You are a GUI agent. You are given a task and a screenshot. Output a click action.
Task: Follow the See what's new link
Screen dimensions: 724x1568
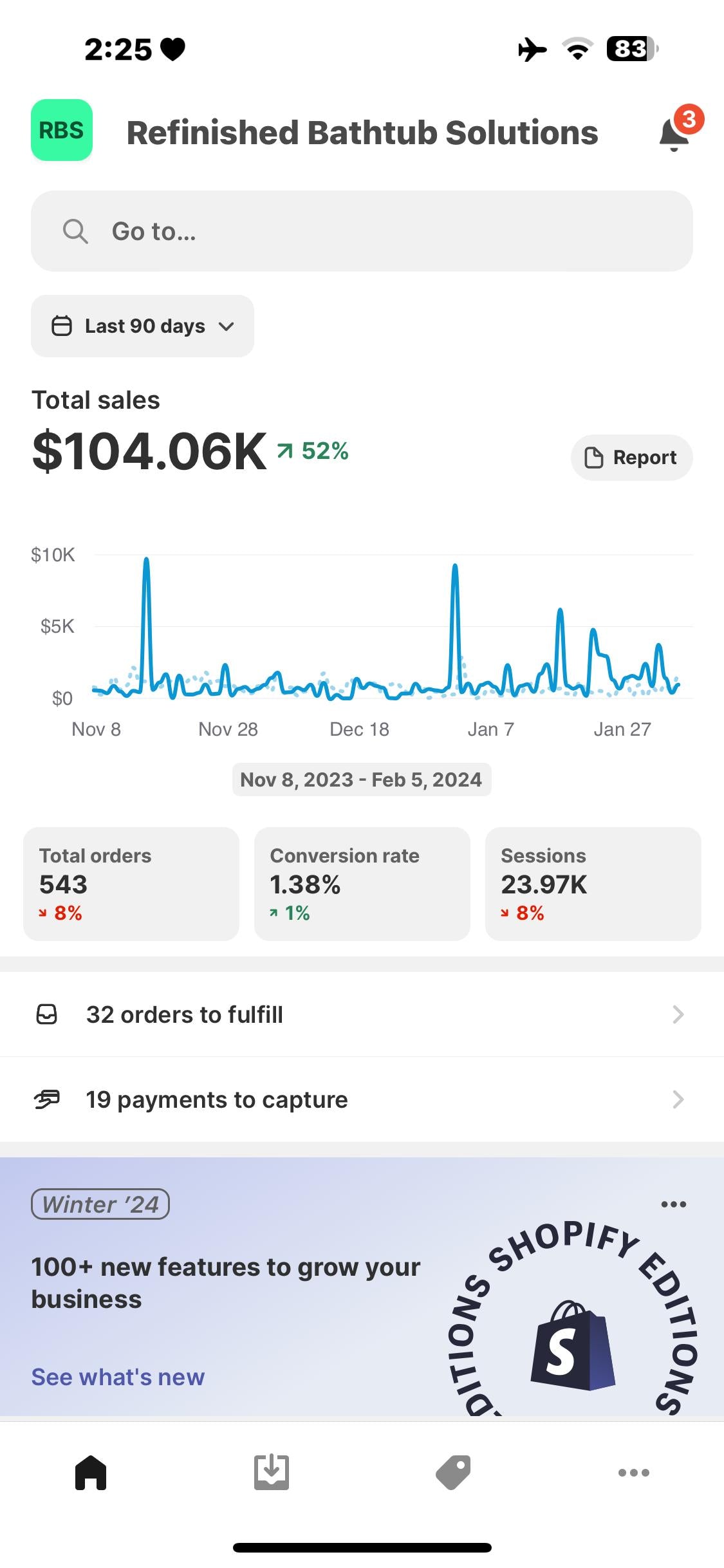point(118,1377)
